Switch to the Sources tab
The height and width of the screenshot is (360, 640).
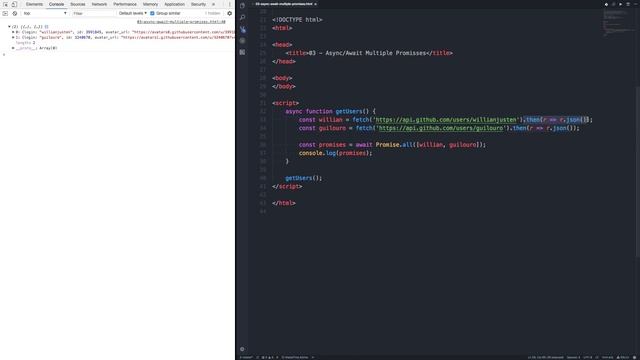pos(78,4)
